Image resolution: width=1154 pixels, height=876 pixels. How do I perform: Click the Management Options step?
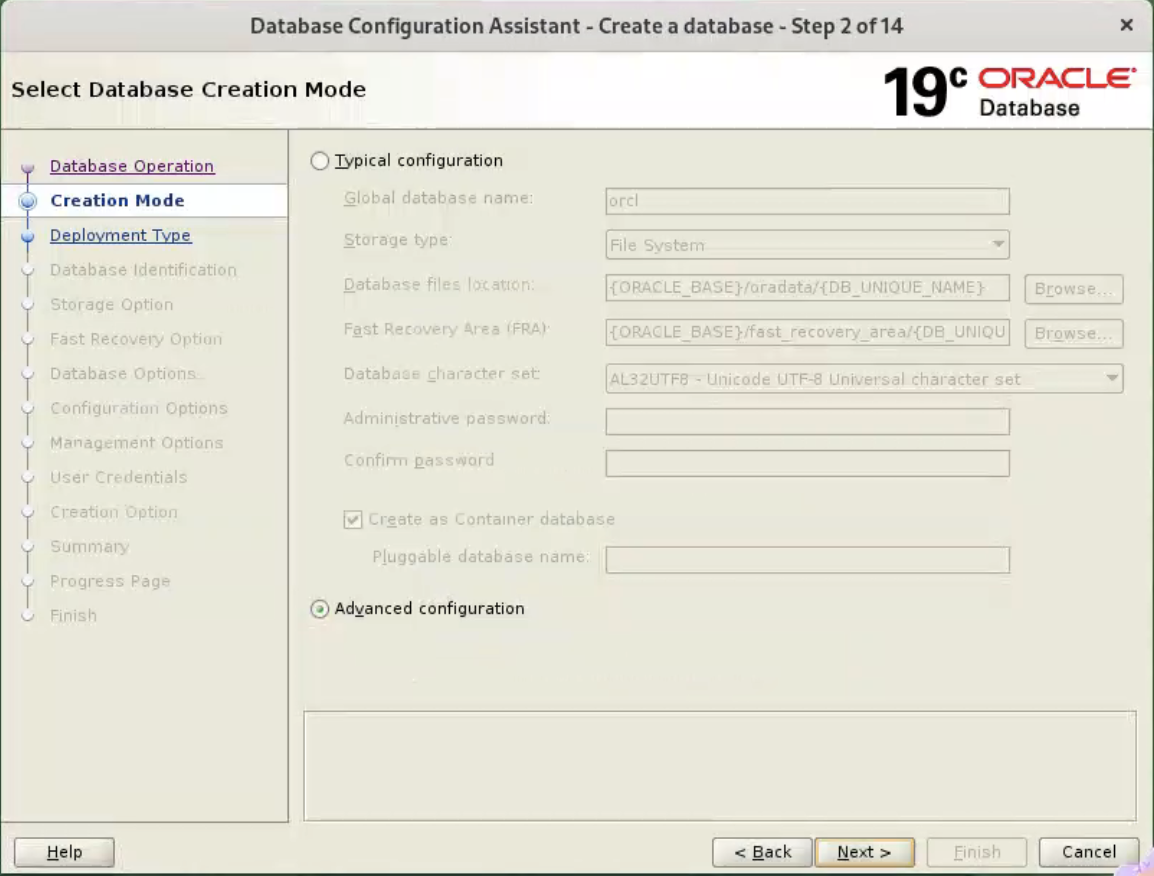tap(136, 442)
